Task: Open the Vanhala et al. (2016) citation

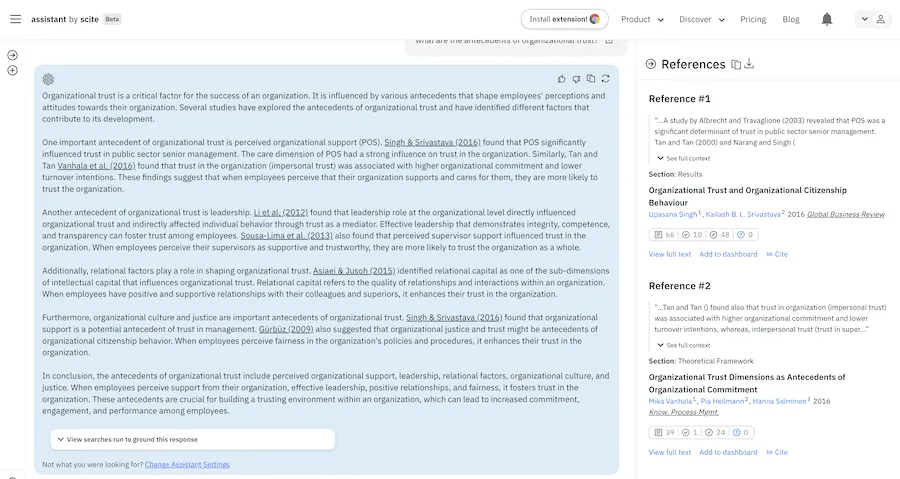Action: click(x=96, y=166)
